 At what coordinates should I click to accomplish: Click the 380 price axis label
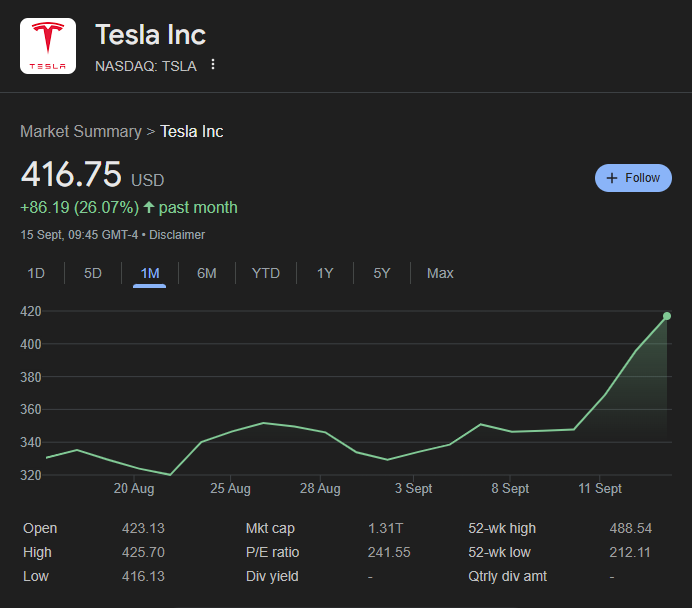click(30, 377)
